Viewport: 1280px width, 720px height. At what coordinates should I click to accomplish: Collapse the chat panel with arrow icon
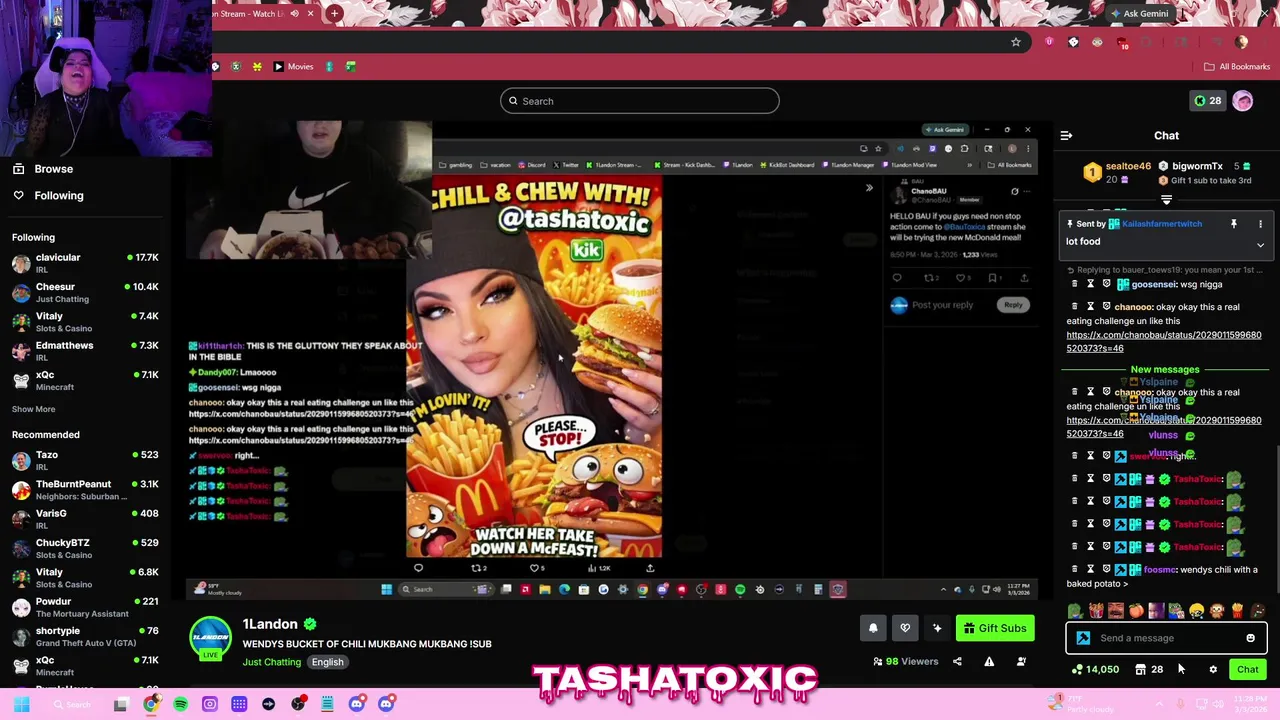(x=1066, y=135)
